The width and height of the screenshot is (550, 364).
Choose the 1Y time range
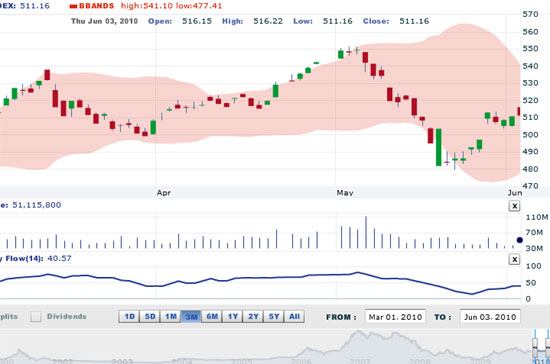(233, 317)
